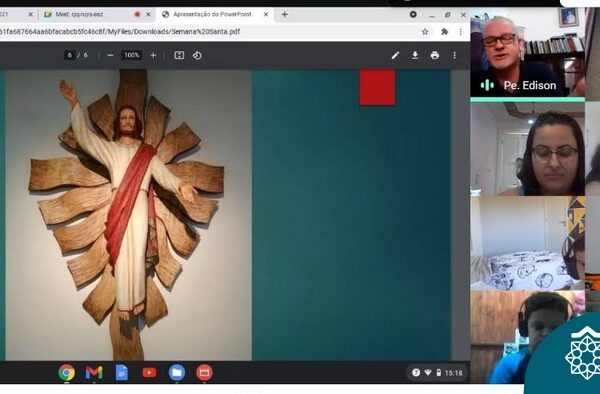Open Gmail from the shelf

click(x=94, y=372)
